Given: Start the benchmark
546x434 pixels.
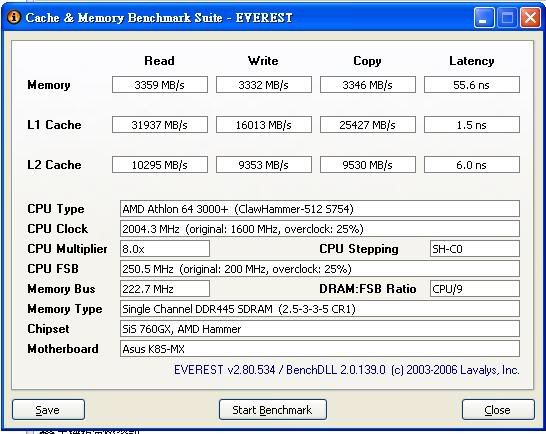Looking at the screenshot, I should click(x=273, y=410).
